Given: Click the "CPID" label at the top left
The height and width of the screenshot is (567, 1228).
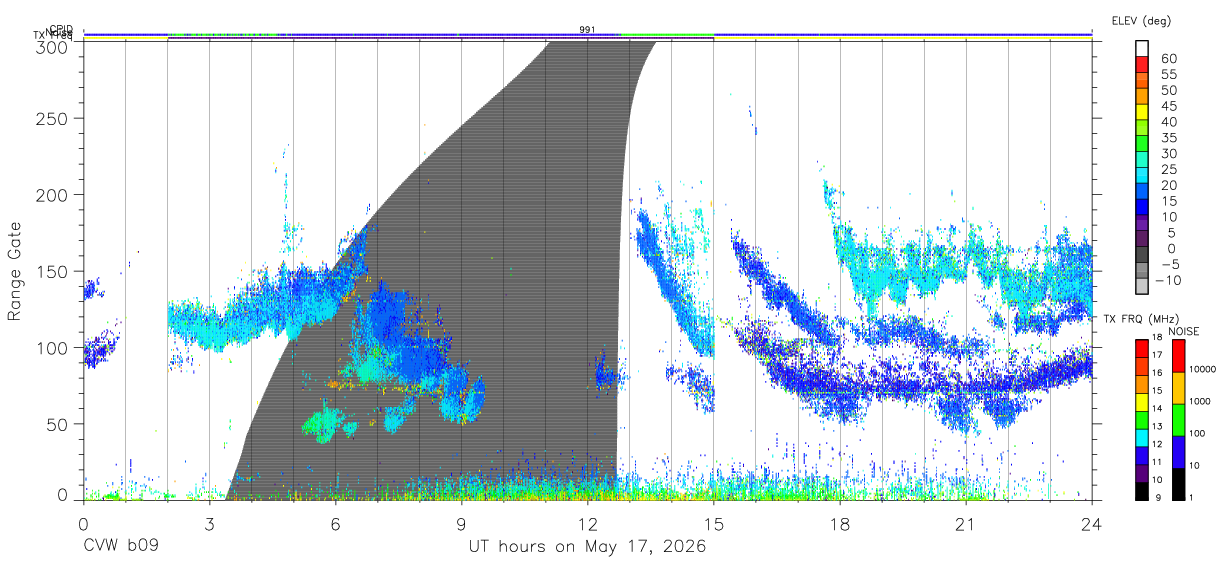Looking at the screenshot, I should 61,29.
